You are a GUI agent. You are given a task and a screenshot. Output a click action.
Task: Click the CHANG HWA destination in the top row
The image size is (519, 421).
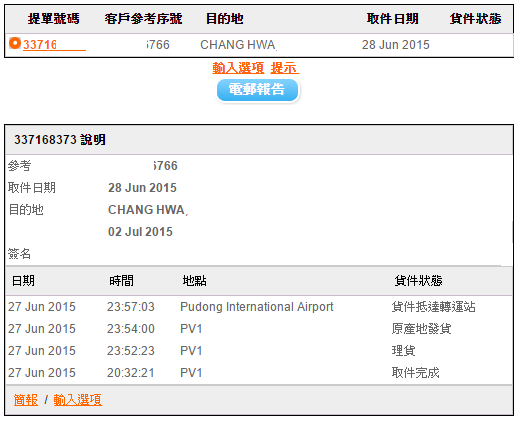(239, 45)
